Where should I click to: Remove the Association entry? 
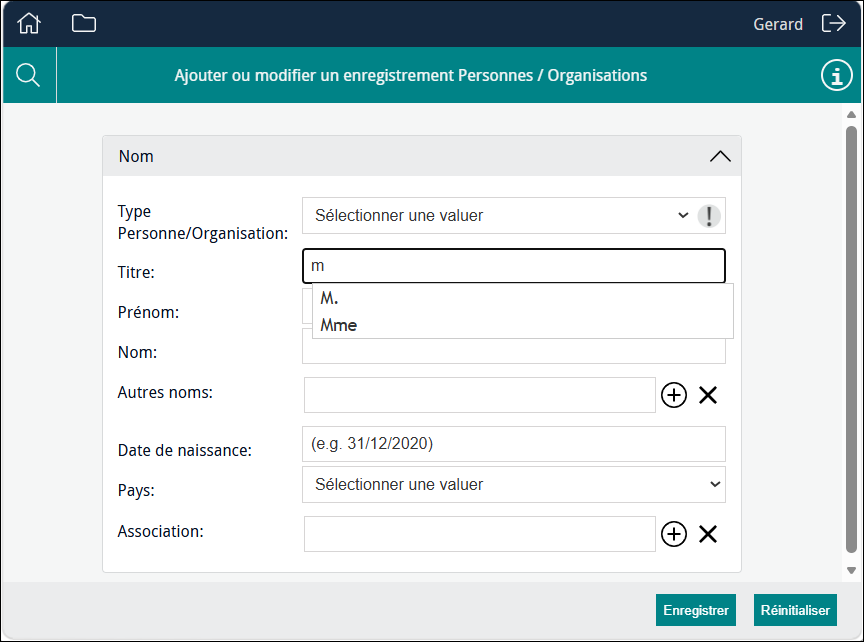tap(708, 534)
